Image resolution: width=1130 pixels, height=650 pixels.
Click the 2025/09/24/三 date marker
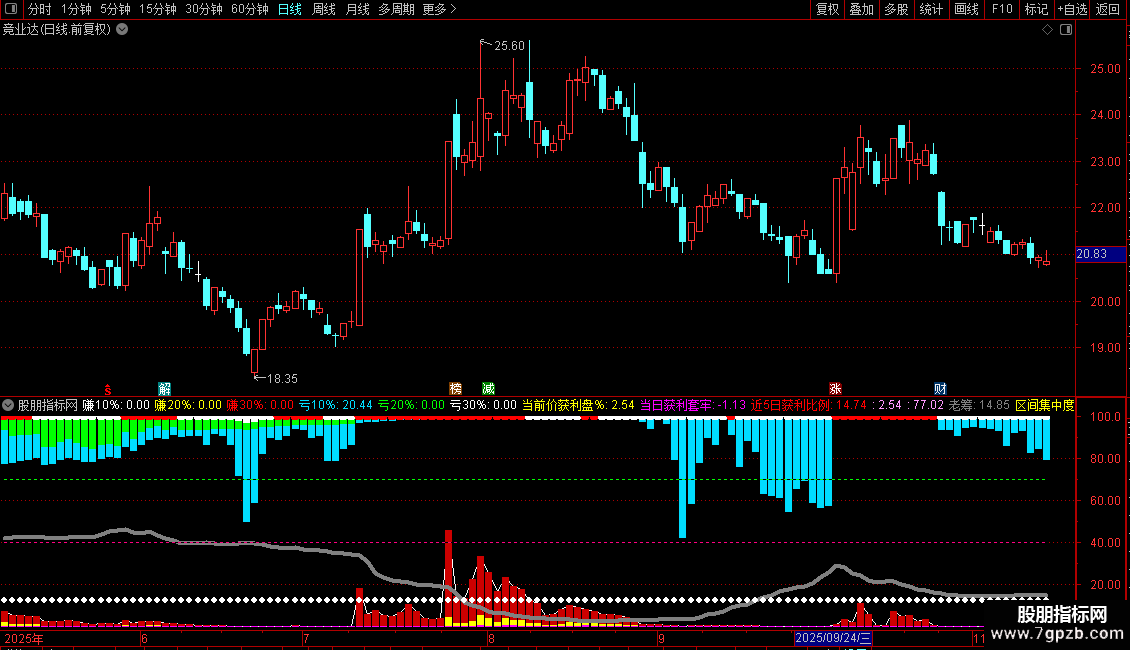[832, 638]
